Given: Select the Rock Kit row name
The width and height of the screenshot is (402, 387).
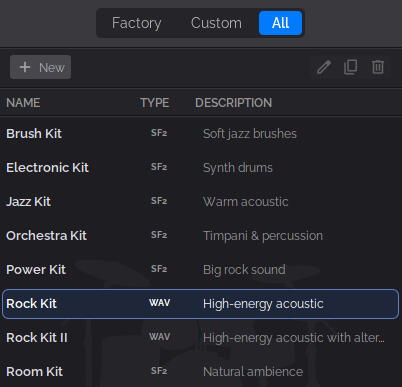Looking at the screenshot, I should [x=31, y=304].
